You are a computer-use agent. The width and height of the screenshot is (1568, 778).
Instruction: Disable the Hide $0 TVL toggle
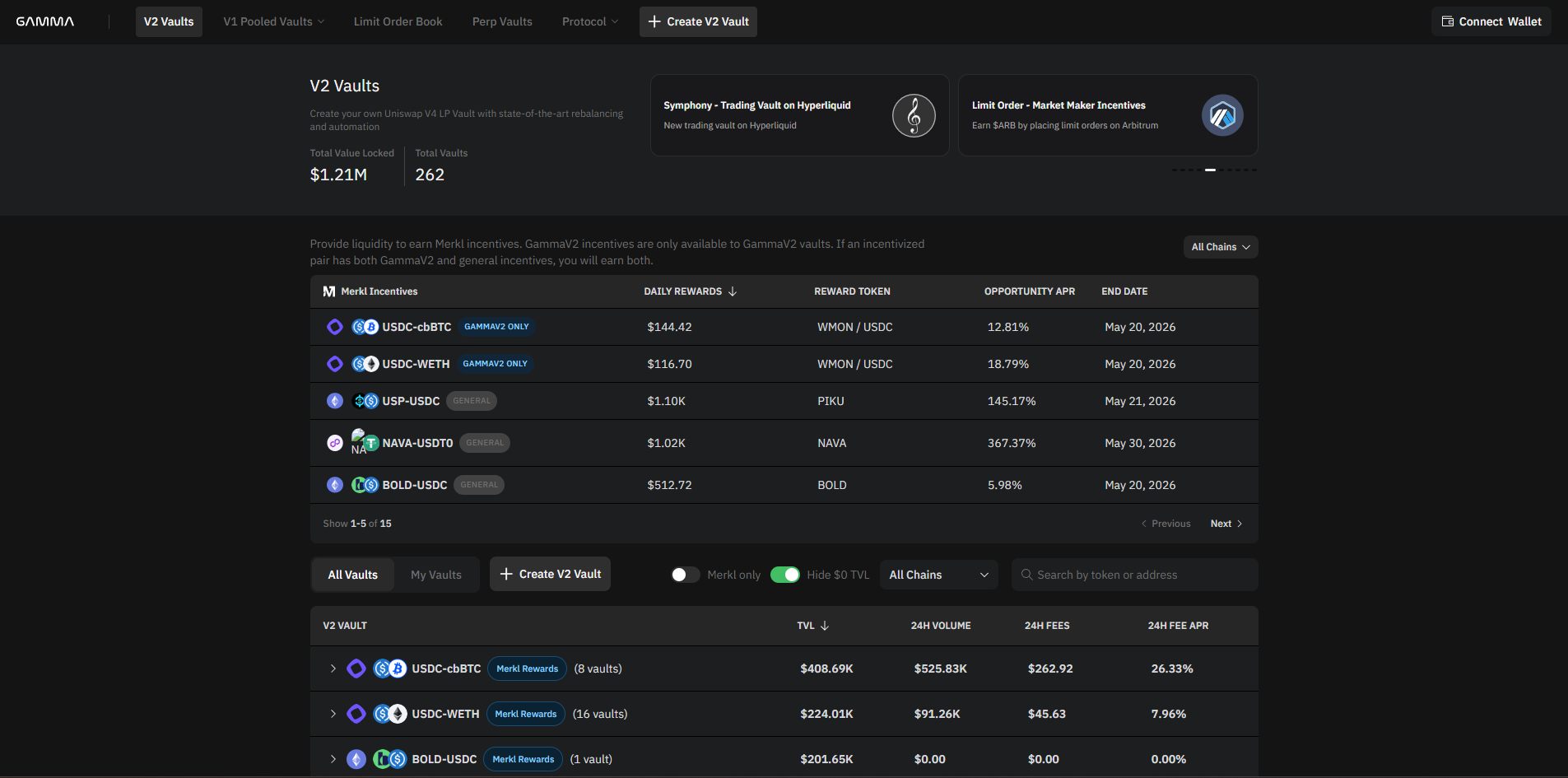[x=785, y=575]
